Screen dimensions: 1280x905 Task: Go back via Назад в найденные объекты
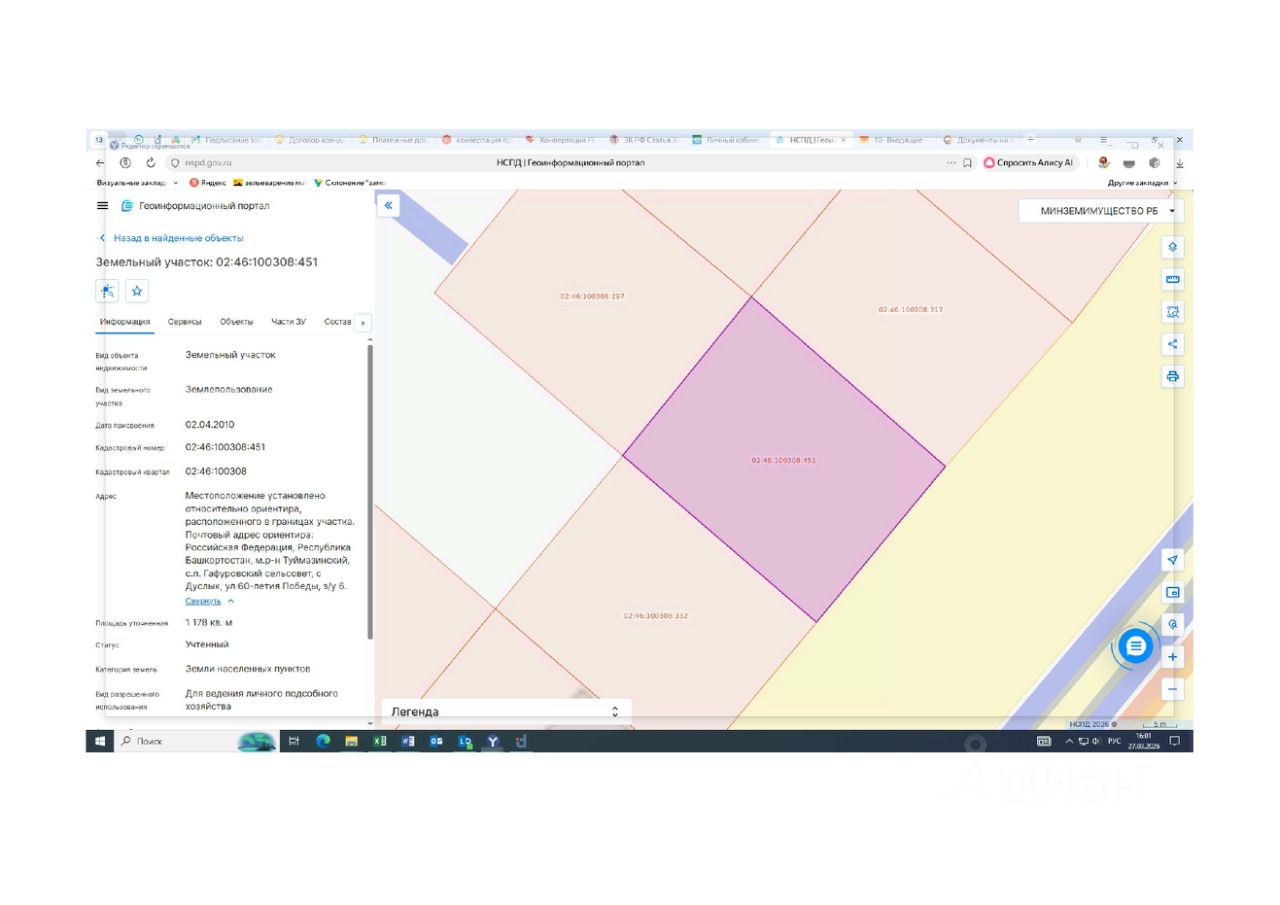171,238
